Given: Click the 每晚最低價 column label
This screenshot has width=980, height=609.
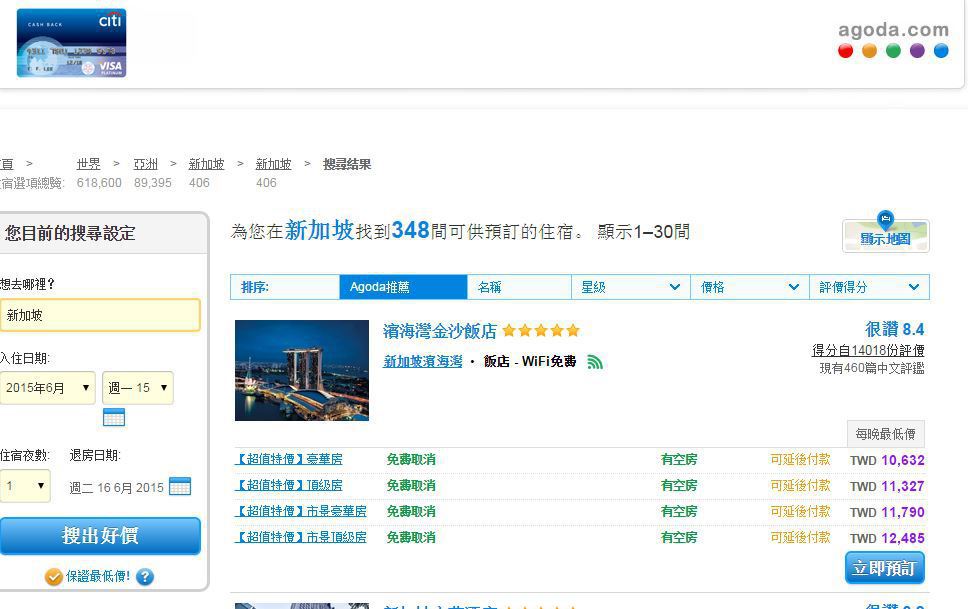Looking at the screenshot, I should [886, 434].
